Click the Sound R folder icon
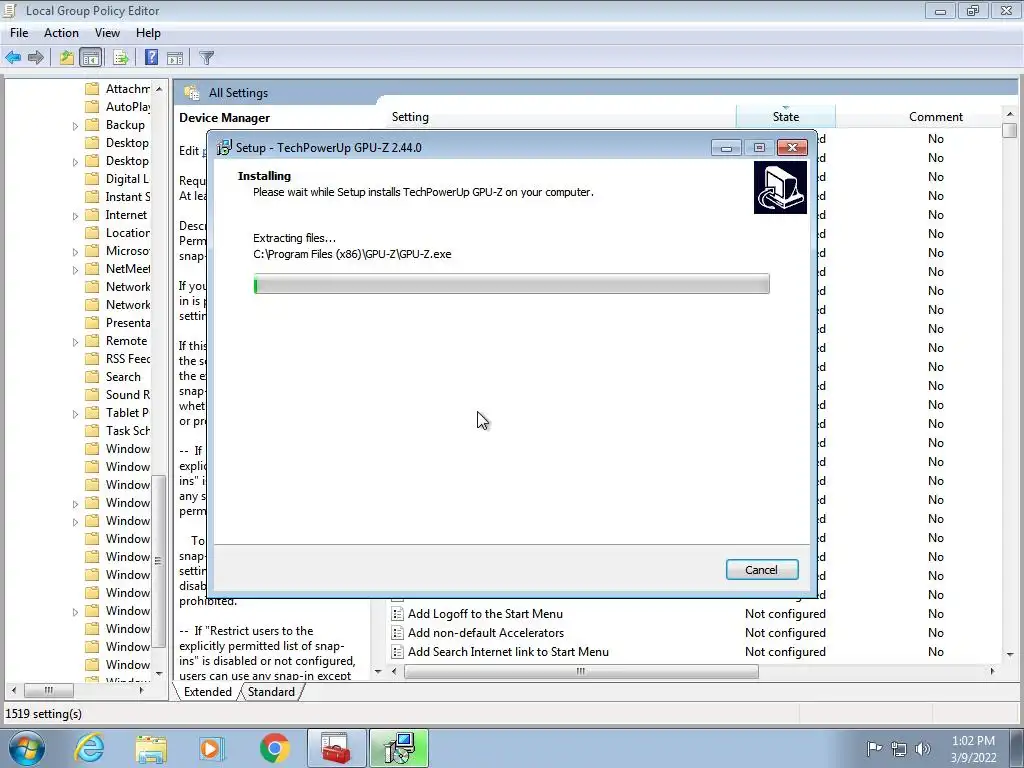The height and width of the screenshot is (768, 1024). tap(93, 394)
